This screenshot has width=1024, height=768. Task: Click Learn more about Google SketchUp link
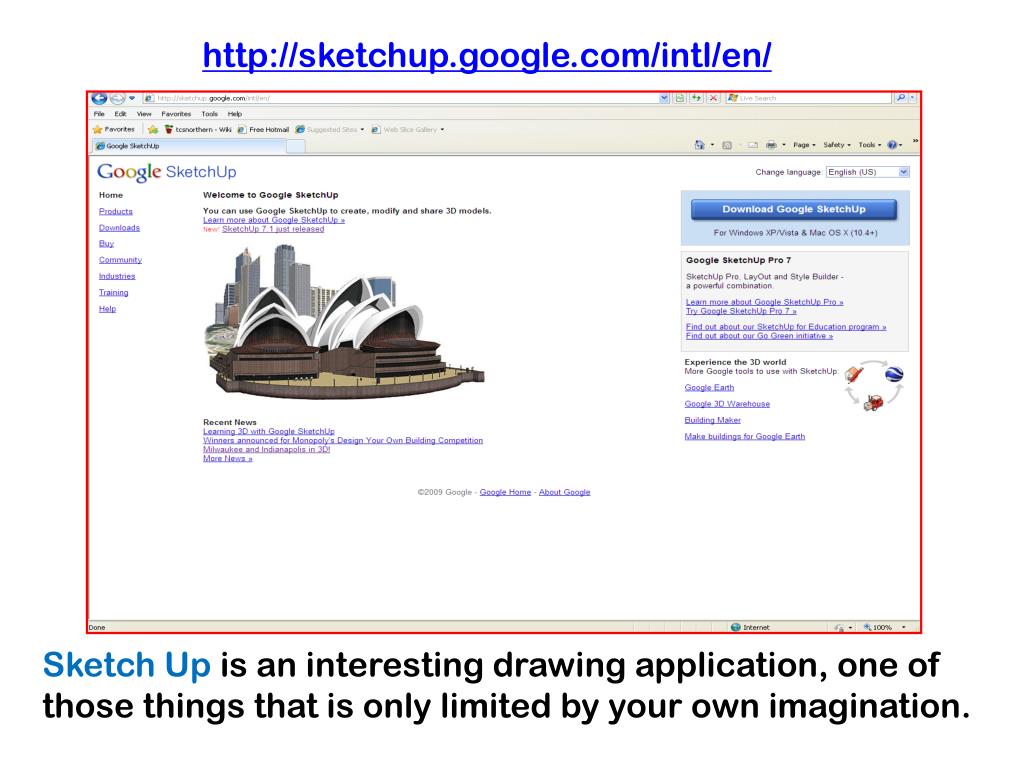click(x=274, y=220)
